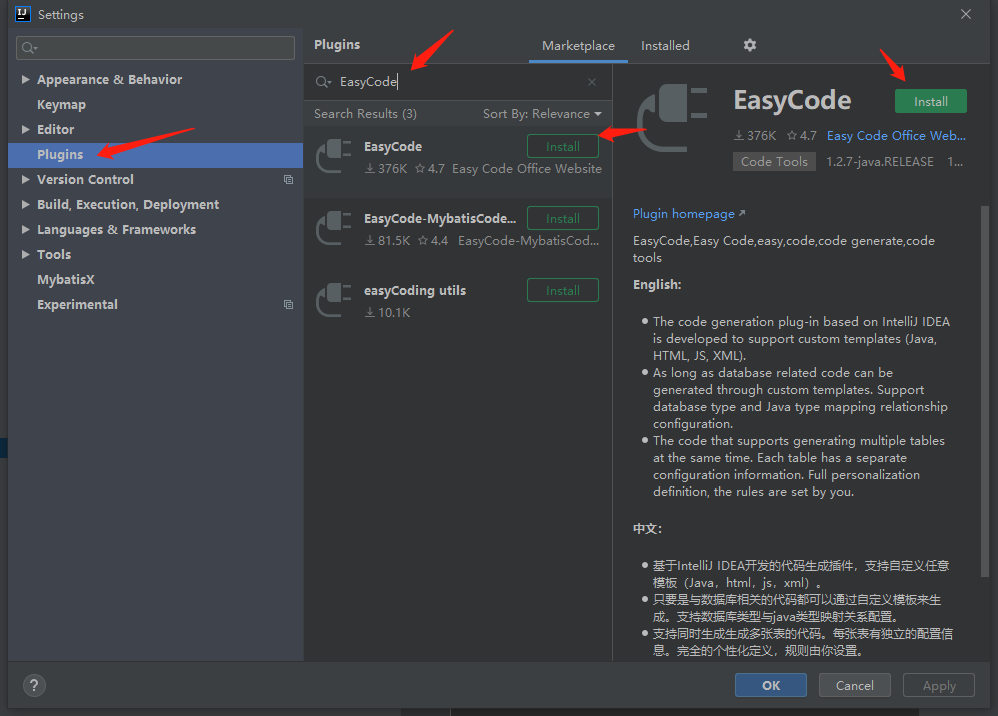The height and width of the screenshot is (716, 998).
Task: Expand Build, Execution, Deployment section
Action: click(25, 204)
